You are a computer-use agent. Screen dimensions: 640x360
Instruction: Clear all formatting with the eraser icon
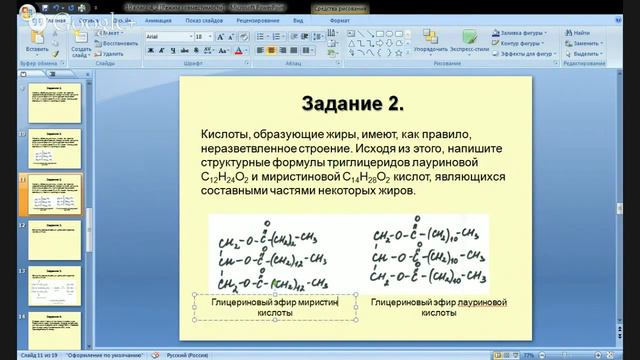(244, 37)
